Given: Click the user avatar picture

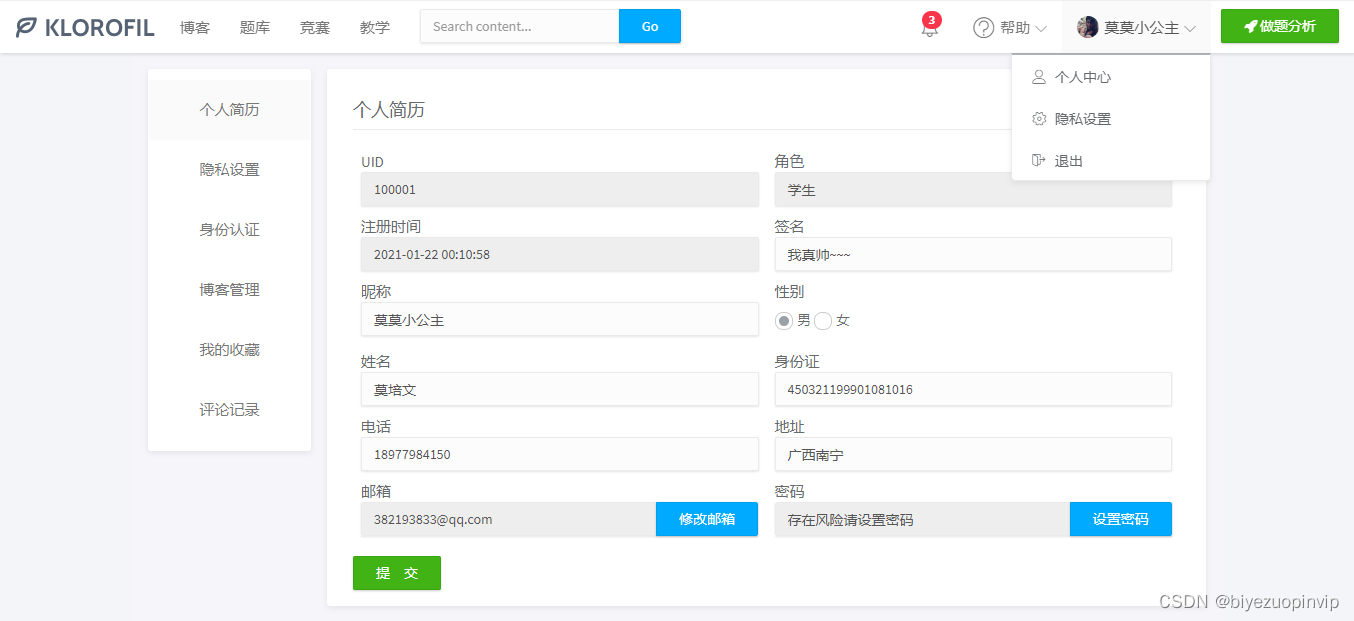Looking at the screenshot, I should [x=1088, y=28].
